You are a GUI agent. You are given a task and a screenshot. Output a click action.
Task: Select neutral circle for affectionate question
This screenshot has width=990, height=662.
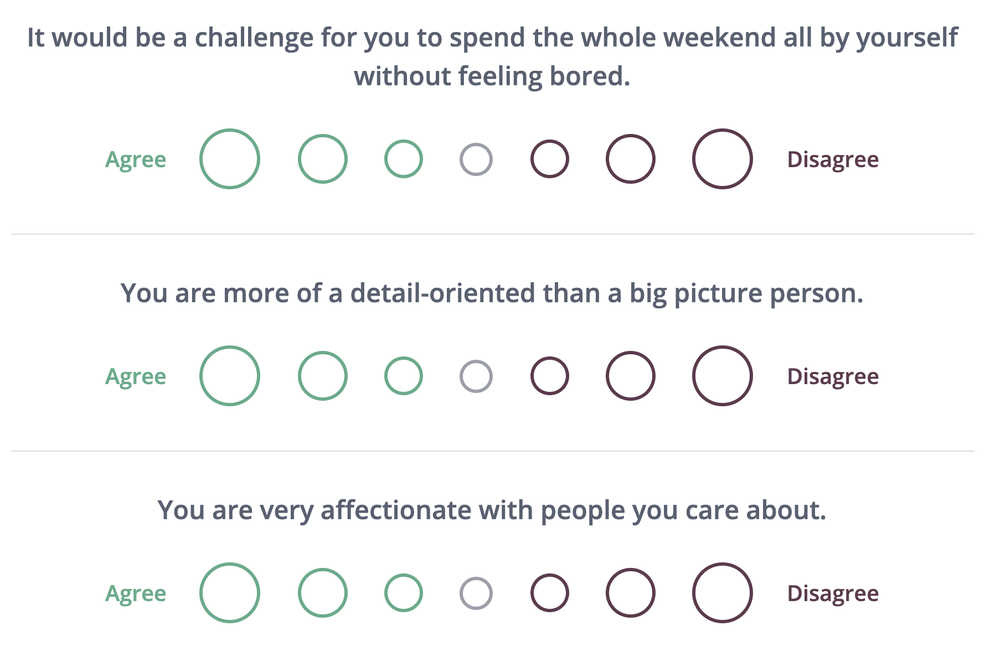click(x=476, y=593)
